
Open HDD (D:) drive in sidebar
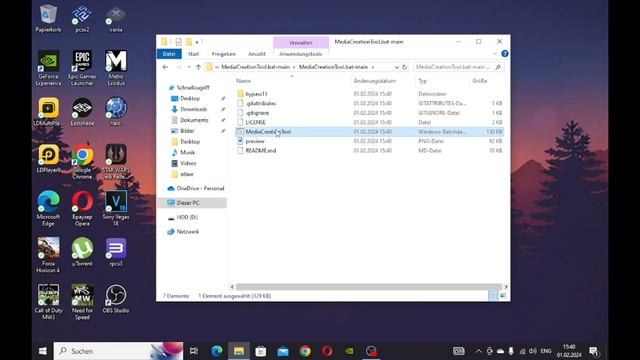[x=183, y=217]
